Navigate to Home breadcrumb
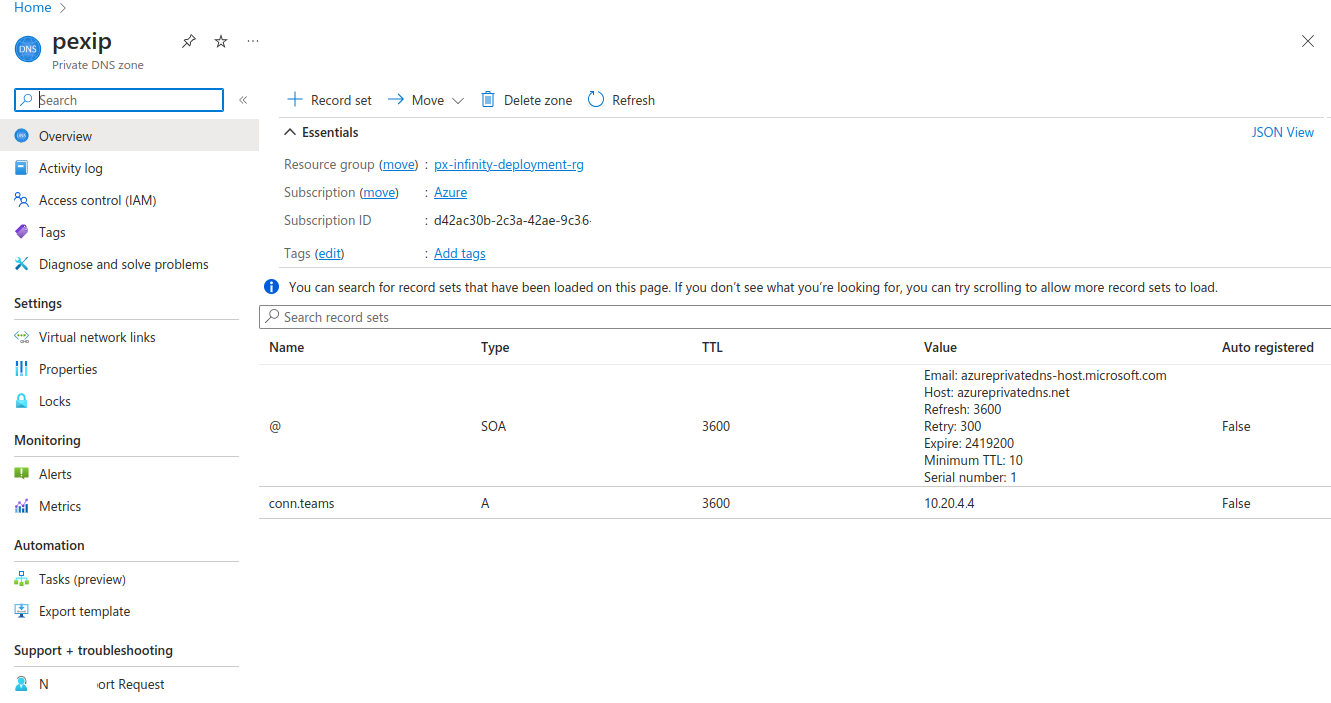The height and width of the screenshot is (703, 1331). [x=32, y=7]
